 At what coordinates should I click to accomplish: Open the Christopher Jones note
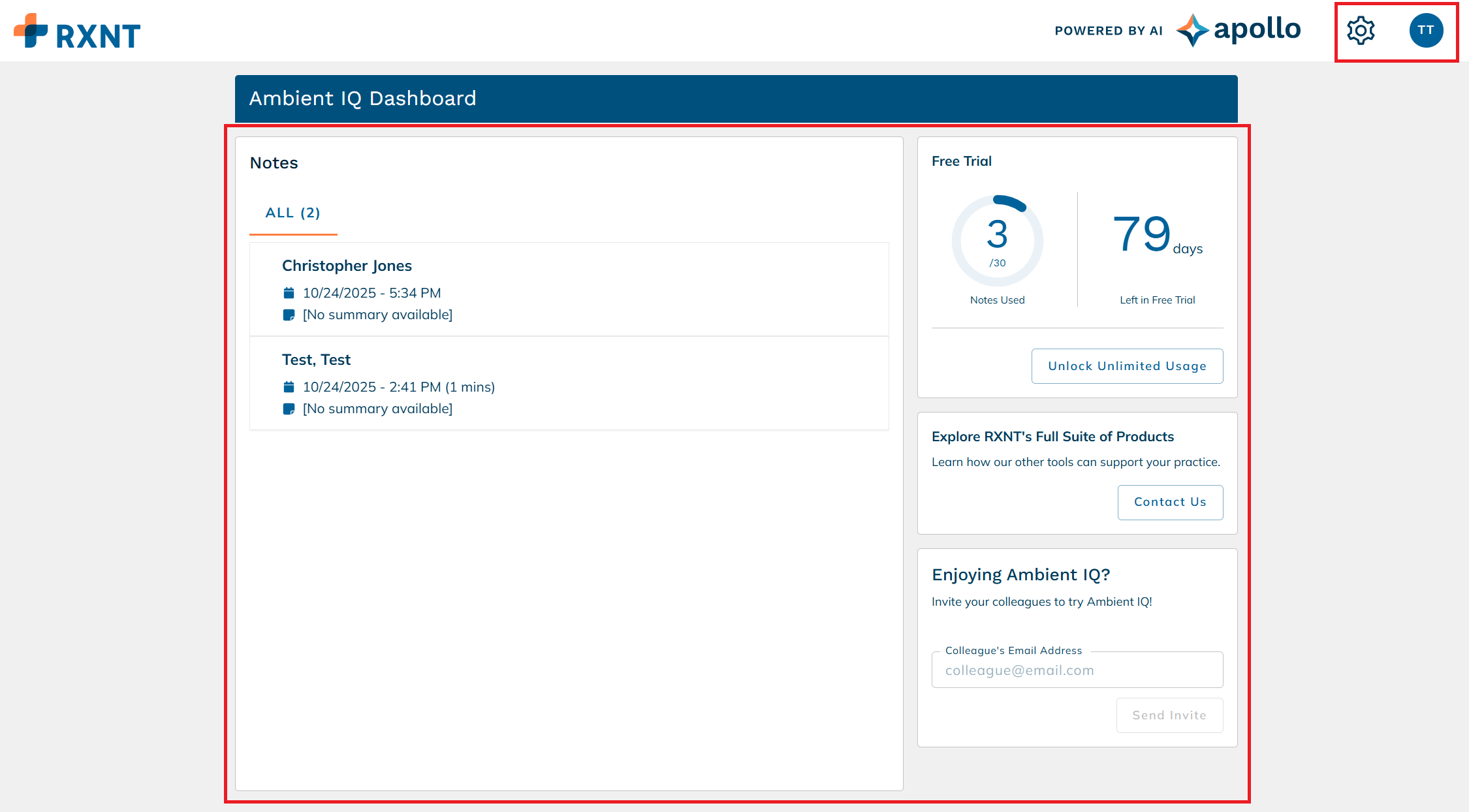click(x=347, y=266)
